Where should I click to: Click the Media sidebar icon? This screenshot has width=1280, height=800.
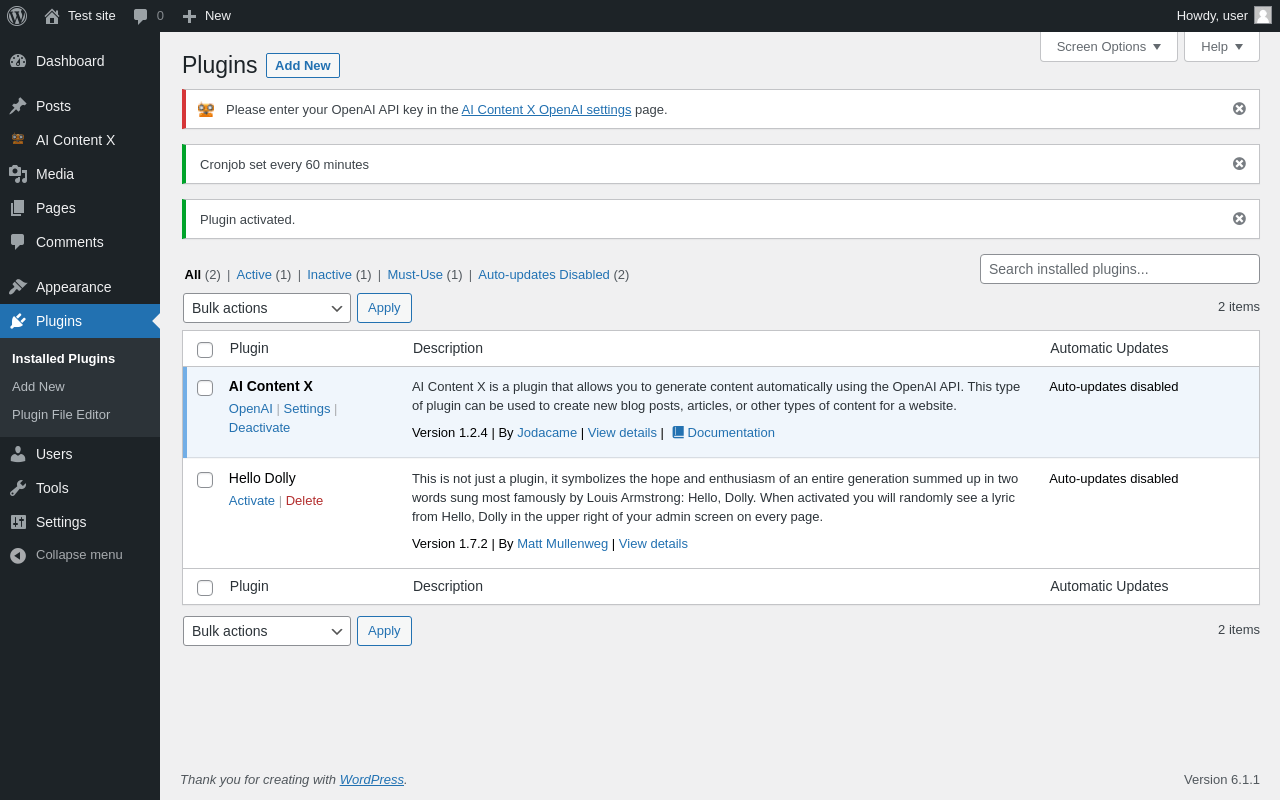point(18,174)
